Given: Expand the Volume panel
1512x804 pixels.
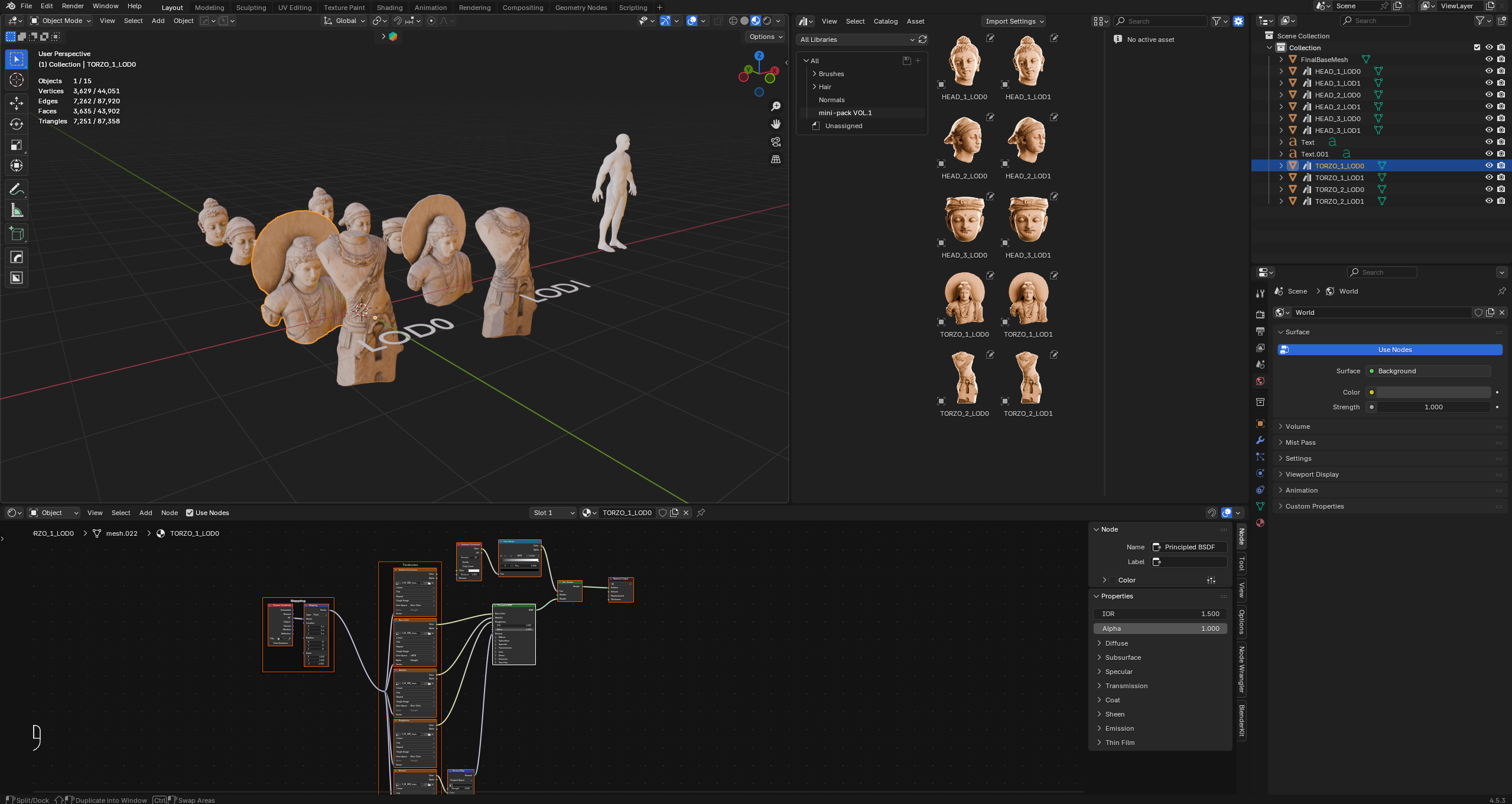Looking at the screenshot, I should [x=1298, y=427].
